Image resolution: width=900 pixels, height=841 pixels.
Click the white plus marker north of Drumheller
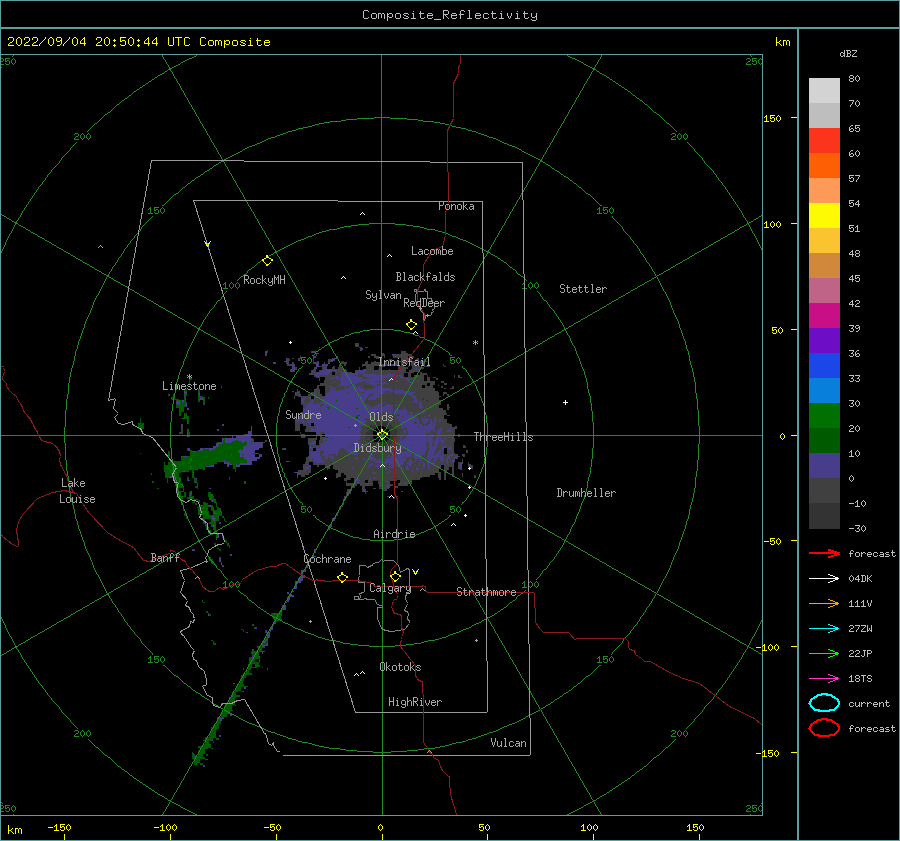565,402
